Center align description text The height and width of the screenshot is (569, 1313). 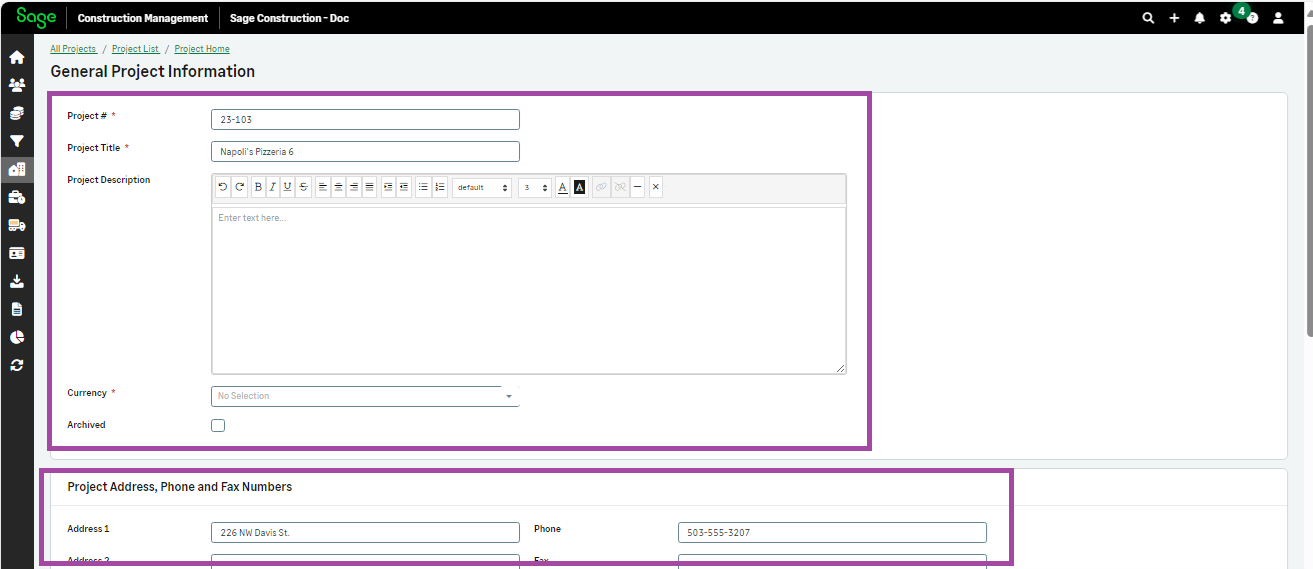[x=338, y=187]
